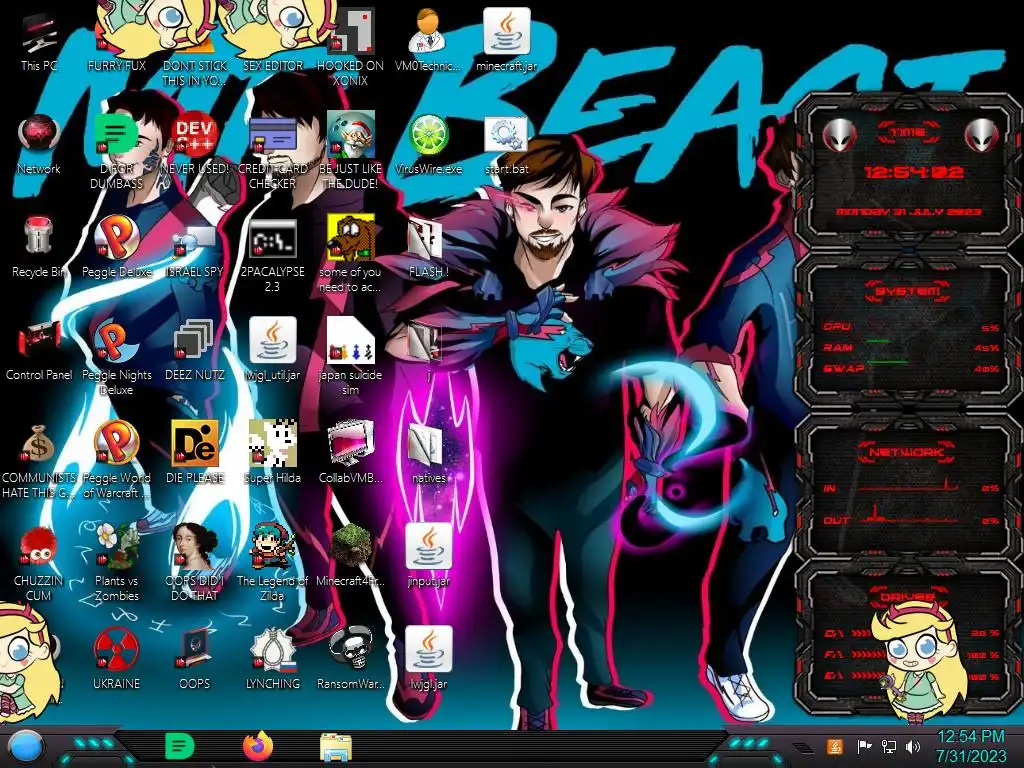Select the Peggle Deluxe icon

tap(116, 247)
